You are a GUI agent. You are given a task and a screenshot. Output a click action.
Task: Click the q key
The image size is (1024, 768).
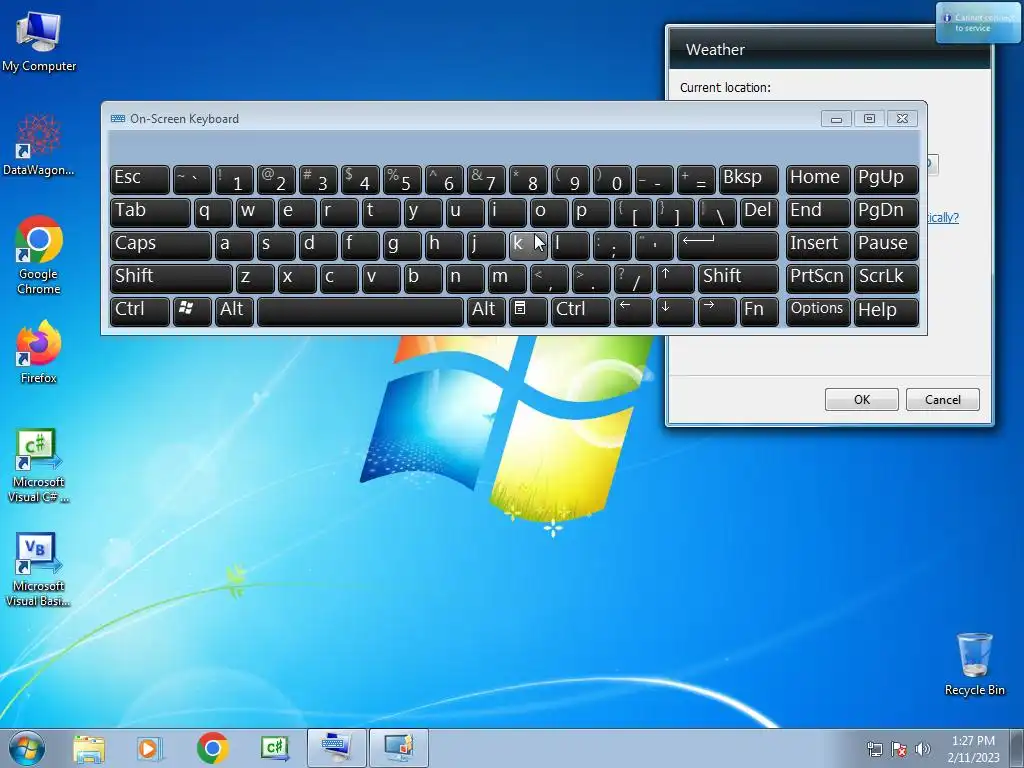click(x=213, y=212)
